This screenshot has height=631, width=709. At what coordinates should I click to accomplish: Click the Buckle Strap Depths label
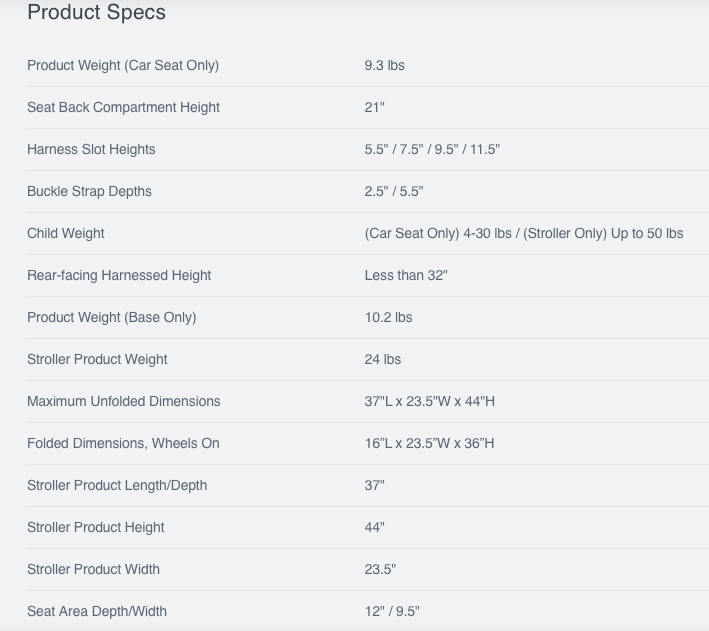click(x=89, y=191)
